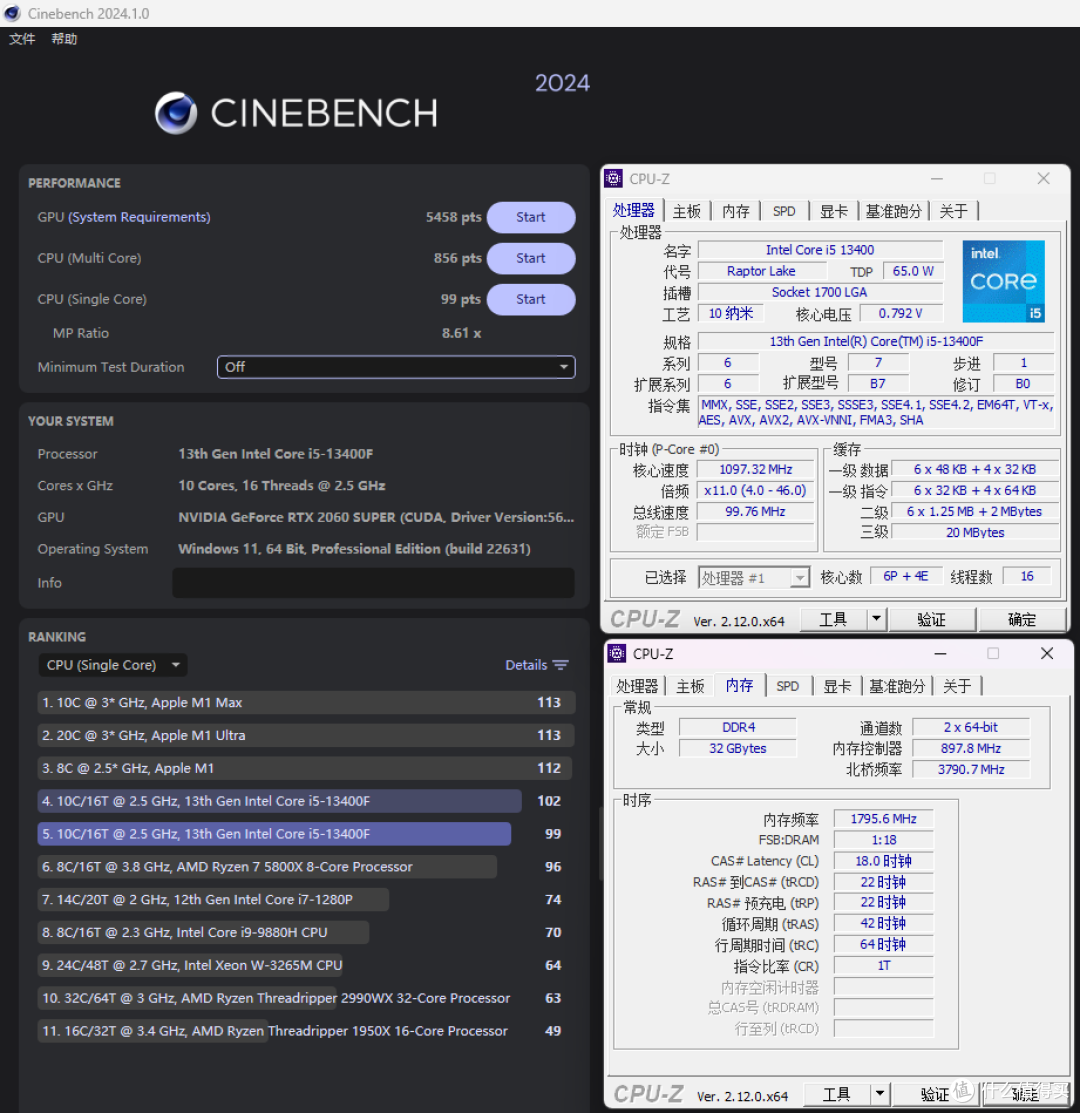Select the 8C Apple M1 ranking row
This screenshot has height=1113, width=1080.
pyautogui.click(x=306, y=768)
